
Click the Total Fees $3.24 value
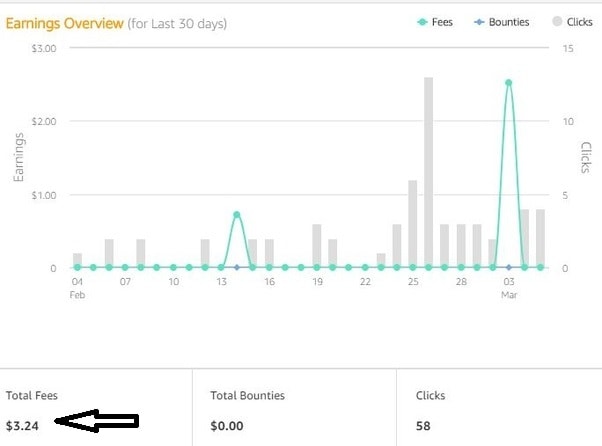(x=22, y=426)
